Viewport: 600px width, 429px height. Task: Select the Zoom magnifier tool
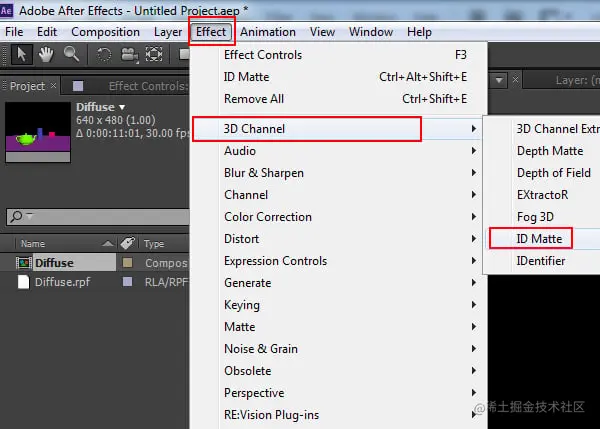click(x=72, y=54)
